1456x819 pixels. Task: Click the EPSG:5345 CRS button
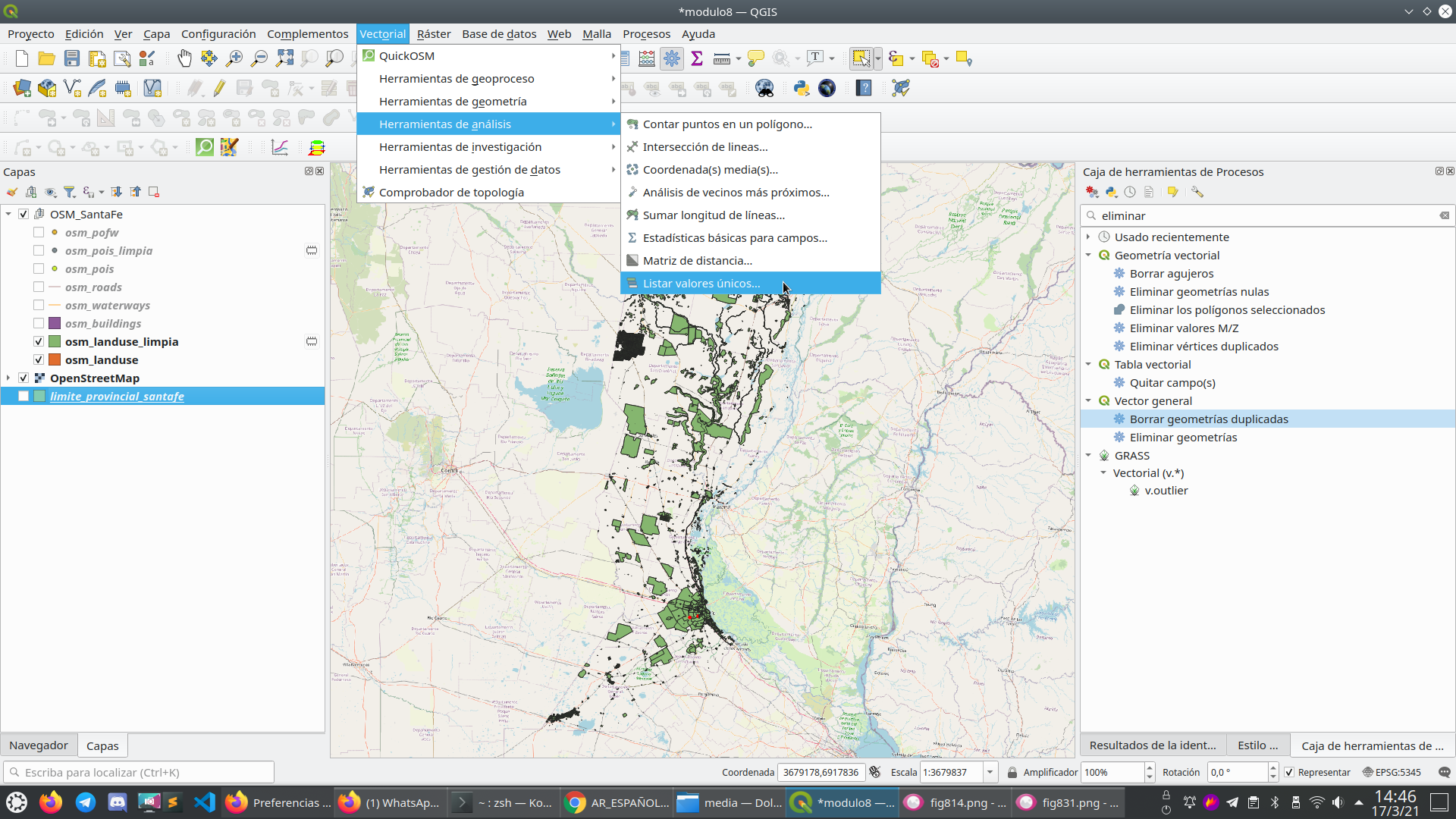click(x=1392, y=772)
